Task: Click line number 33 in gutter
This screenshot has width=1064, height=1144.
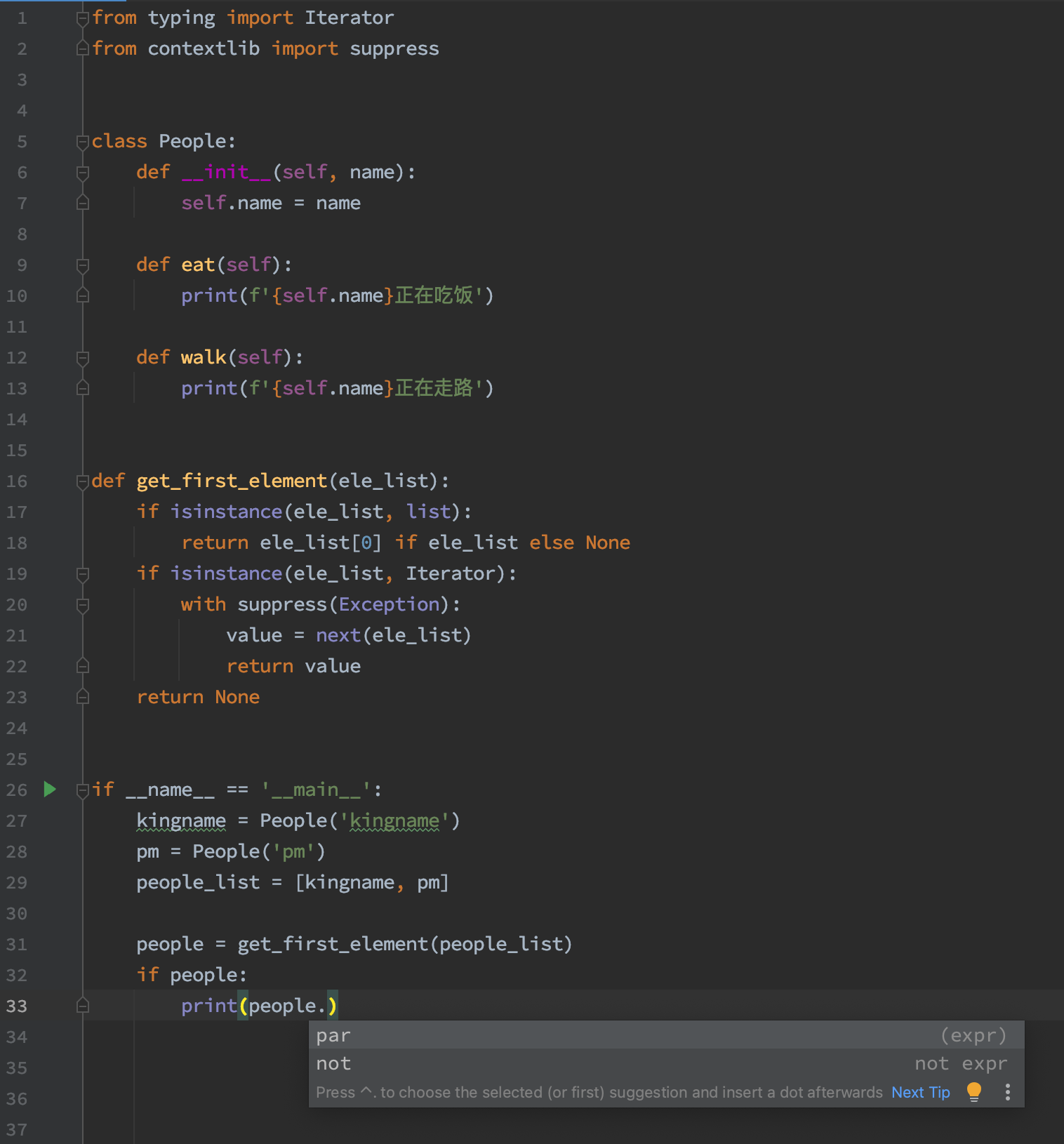Action: coord(17,1006)
